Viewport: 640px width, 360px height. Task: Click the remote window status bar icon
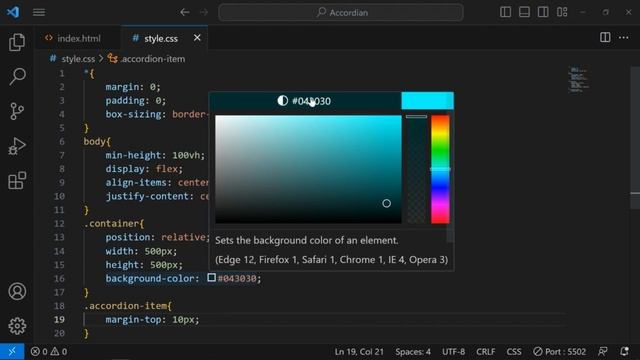point(12,351)
